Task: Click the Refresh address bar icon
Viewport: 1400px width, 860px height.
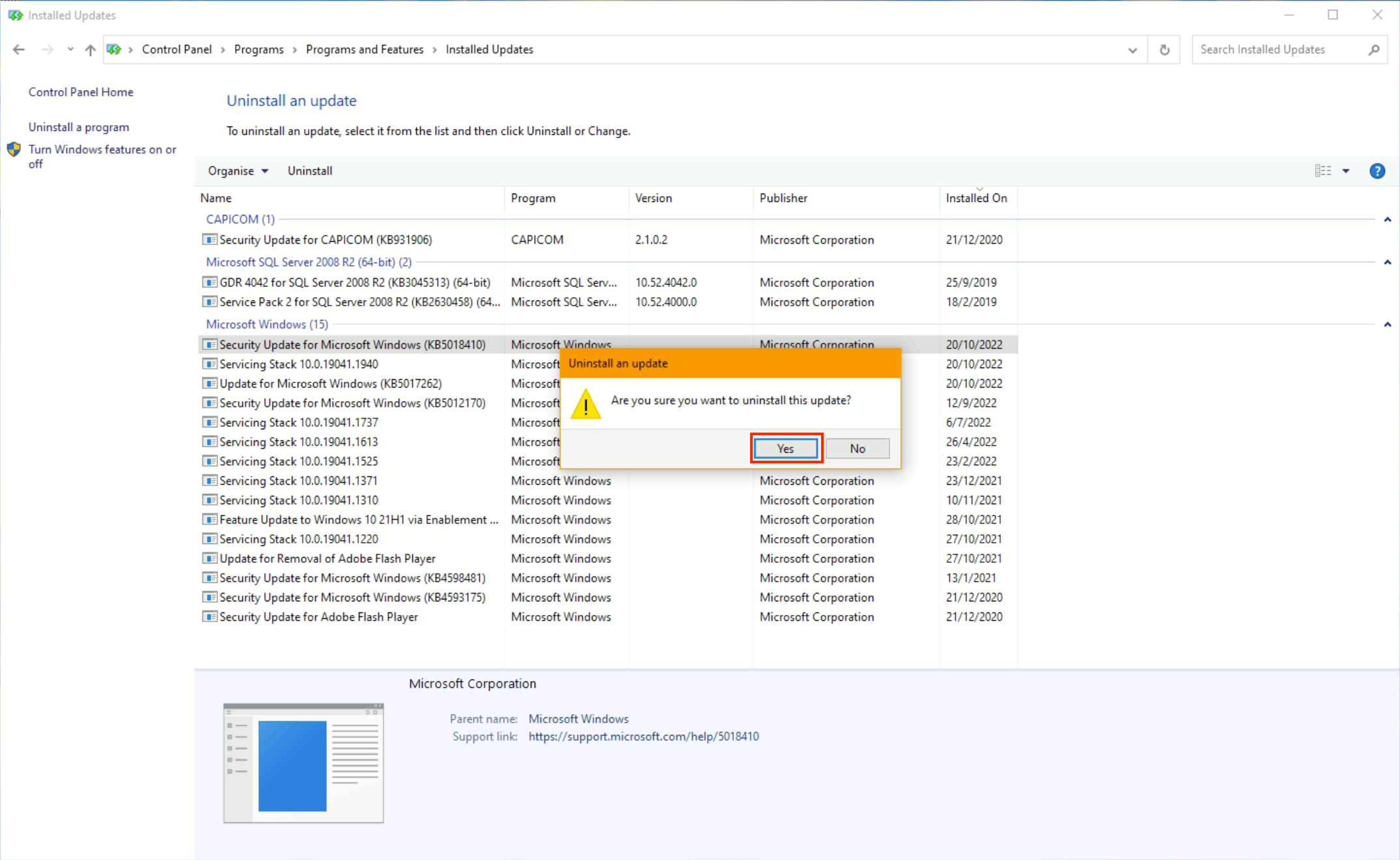Action: point(1164,50)
